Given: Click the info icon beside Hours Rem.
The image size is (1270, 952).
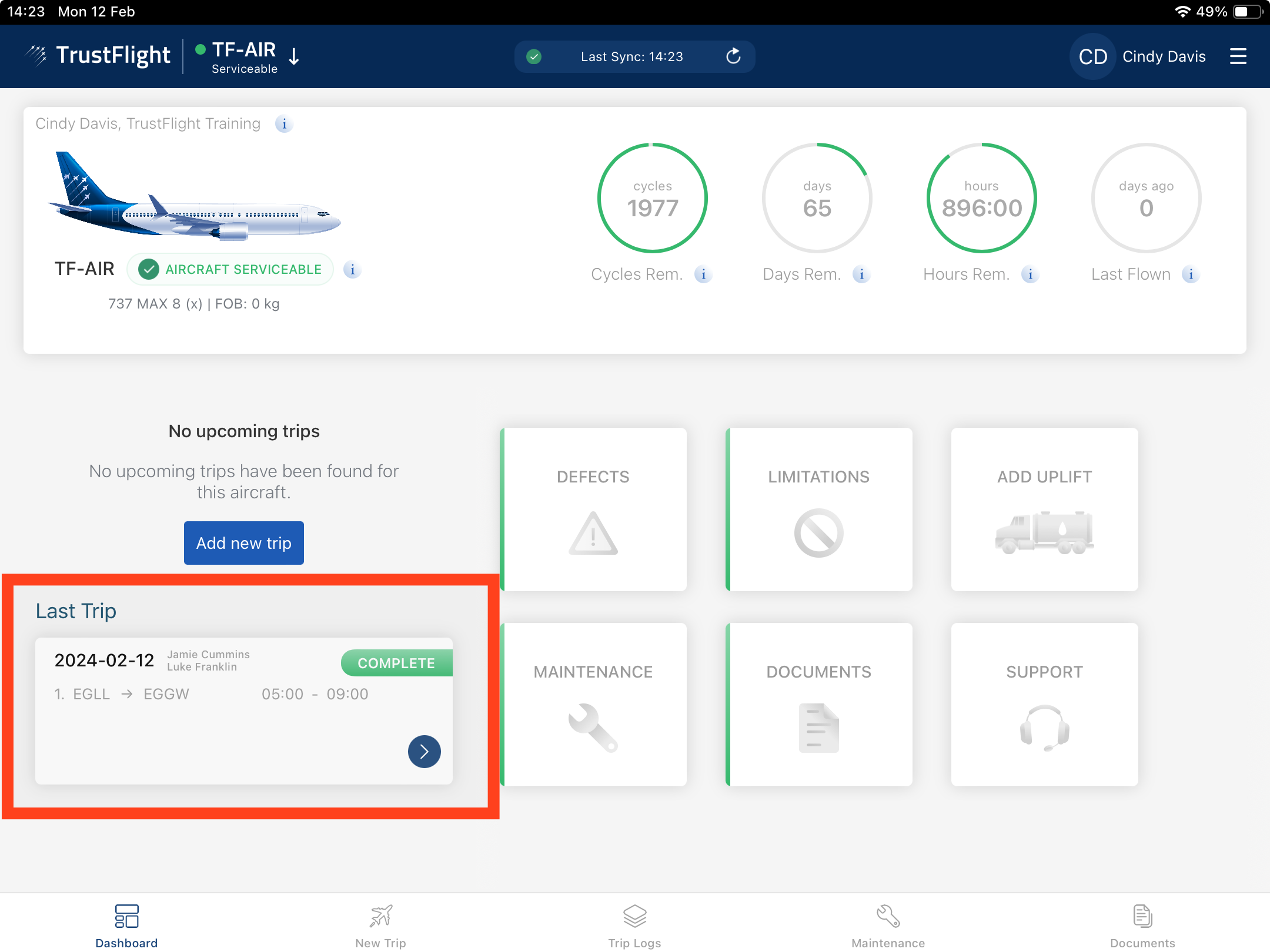Looking at the screenshot, I should pyautogui.click(x=1030, y=274).
